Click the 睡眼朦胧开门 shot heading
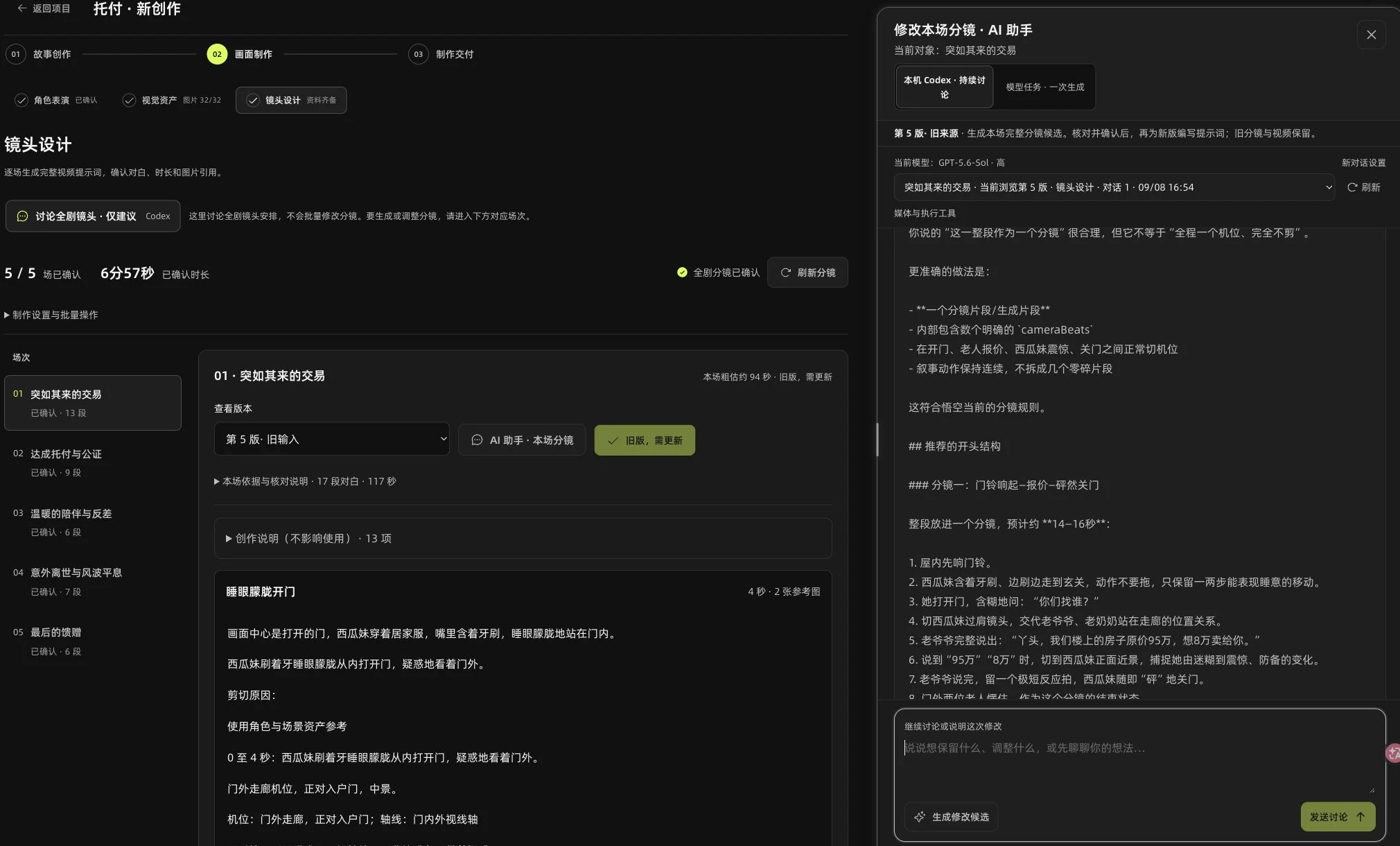1400x846 pixels. (261, 592)
